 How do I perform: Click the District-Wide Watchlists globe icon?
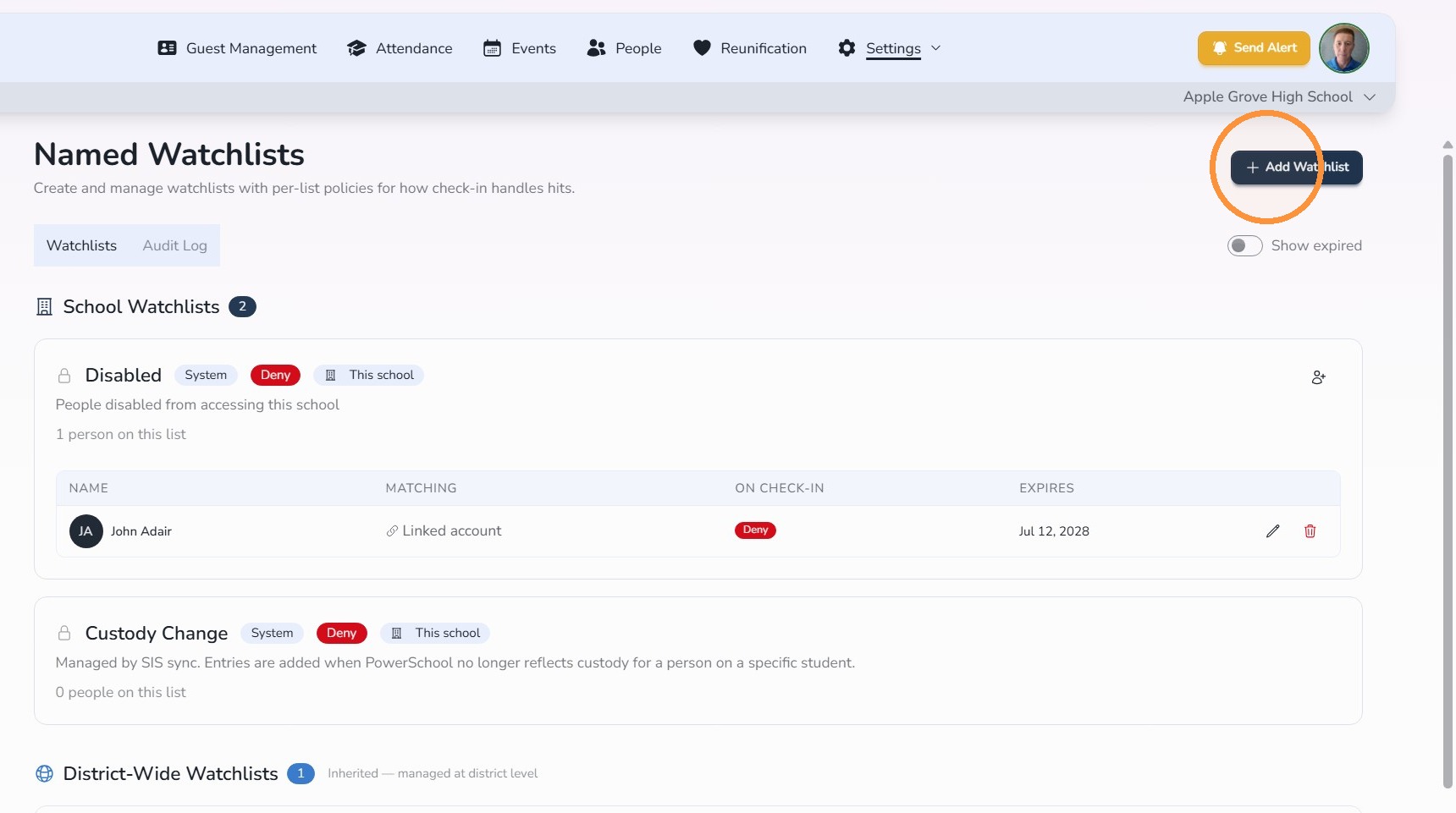[44, 773]
